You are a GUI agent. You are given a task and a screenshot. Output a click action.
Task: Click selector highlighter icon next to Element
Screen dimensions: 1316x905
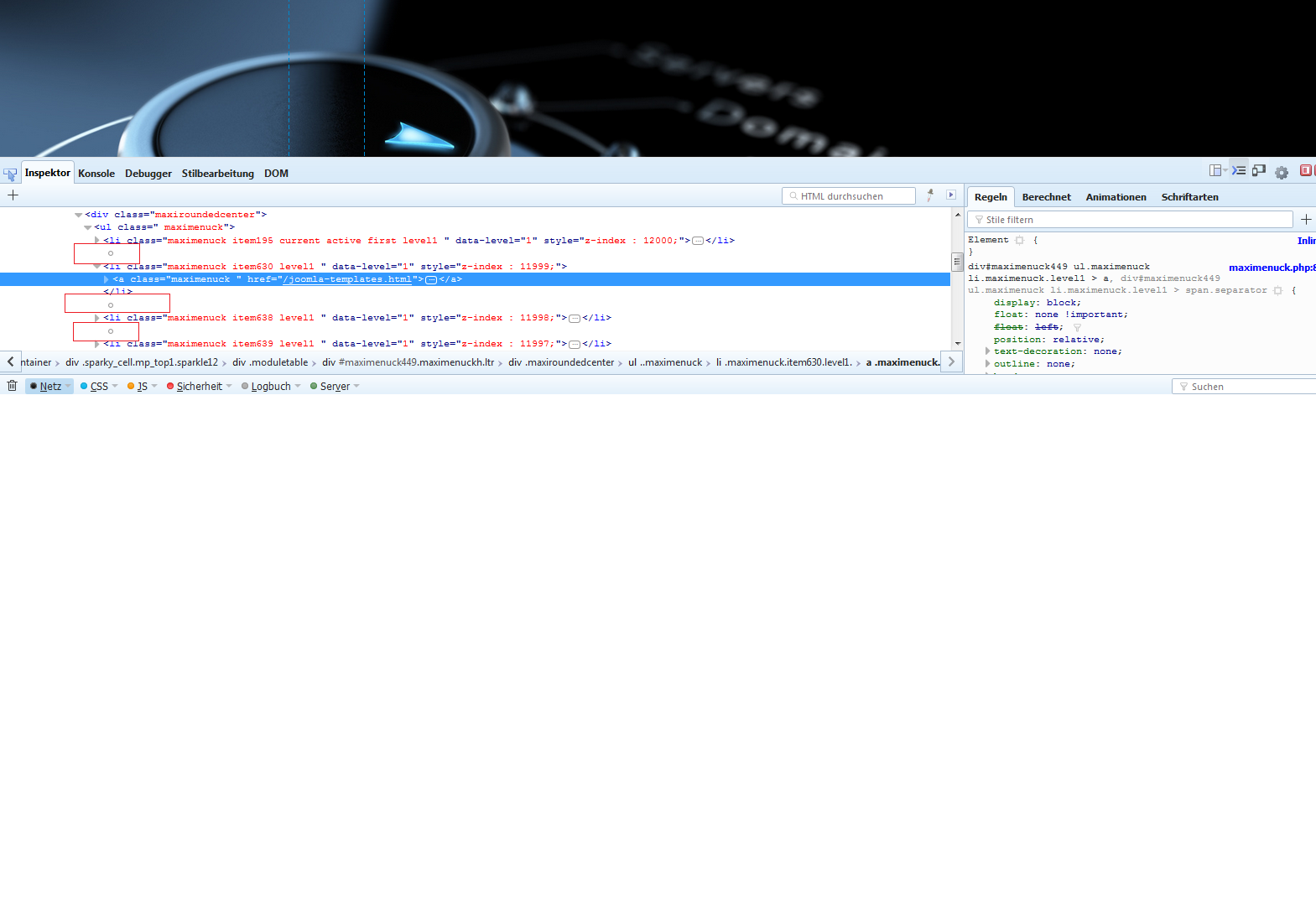tap(1020, 240)
